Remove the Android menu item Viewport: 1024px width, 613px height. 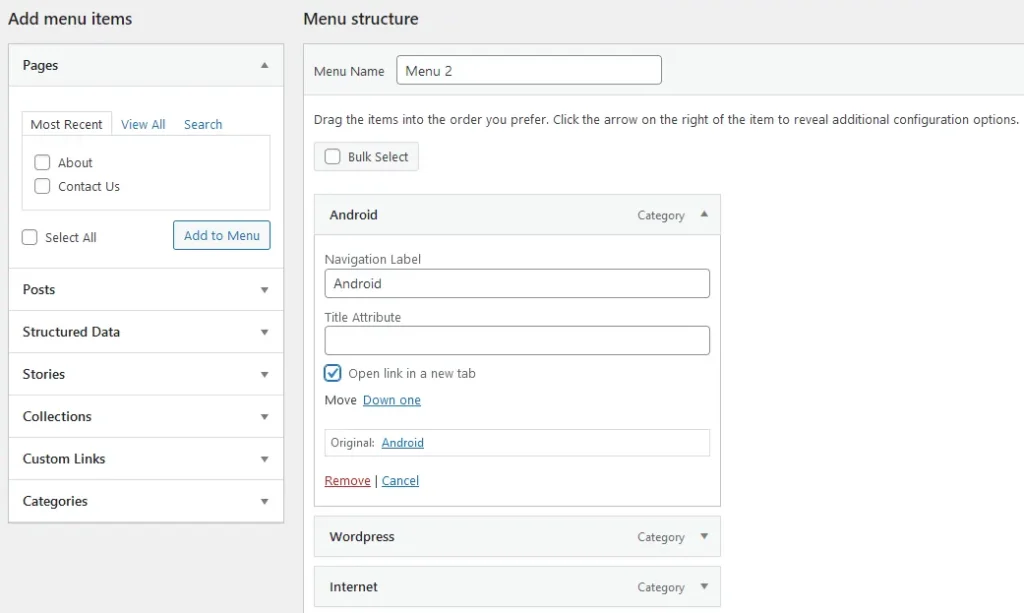(x=347, y=480)
